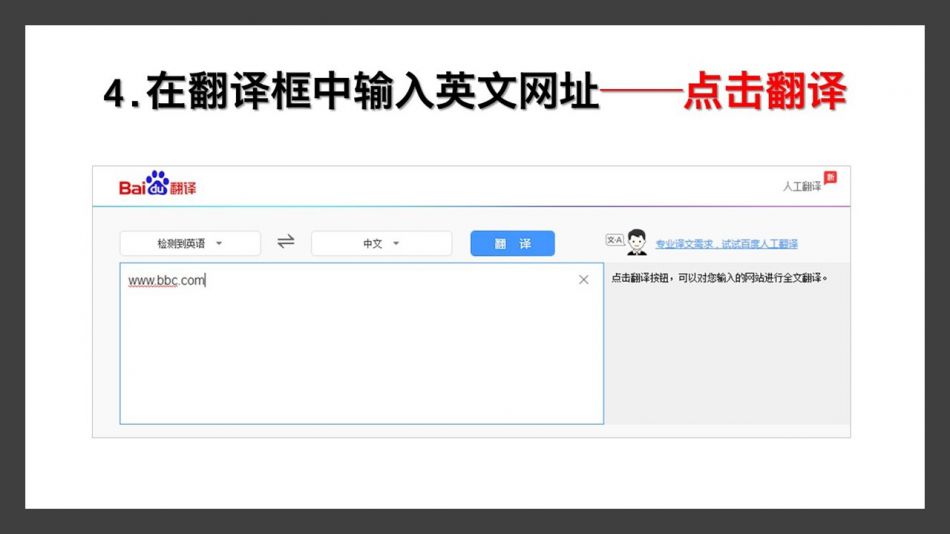The height and width of the screenshot is (534, 950).
Task: Click the red 点击翻译 title text
Action: coord(765,93)
